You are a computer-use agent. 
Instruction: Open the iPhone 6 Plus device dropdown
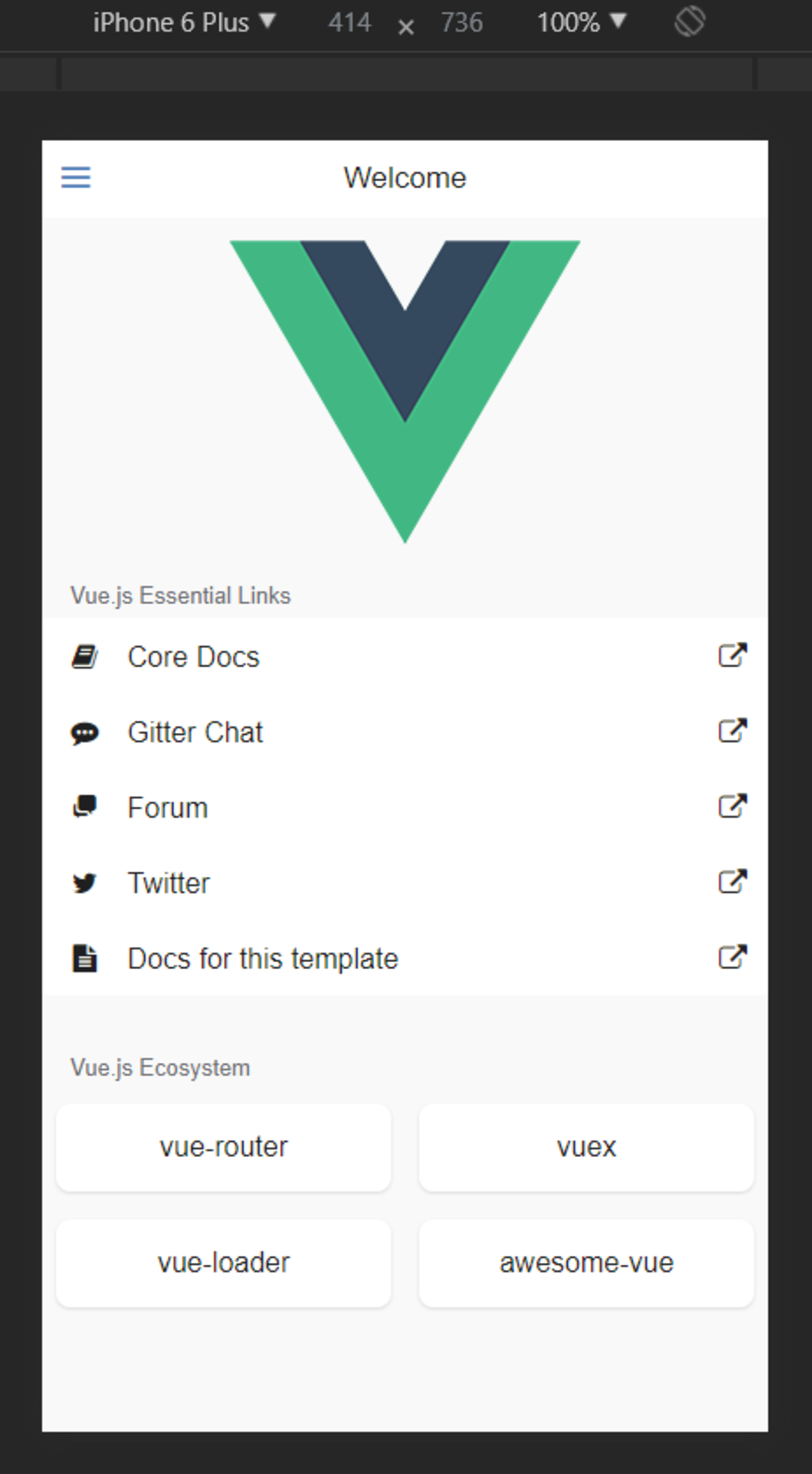click(184, 22)
